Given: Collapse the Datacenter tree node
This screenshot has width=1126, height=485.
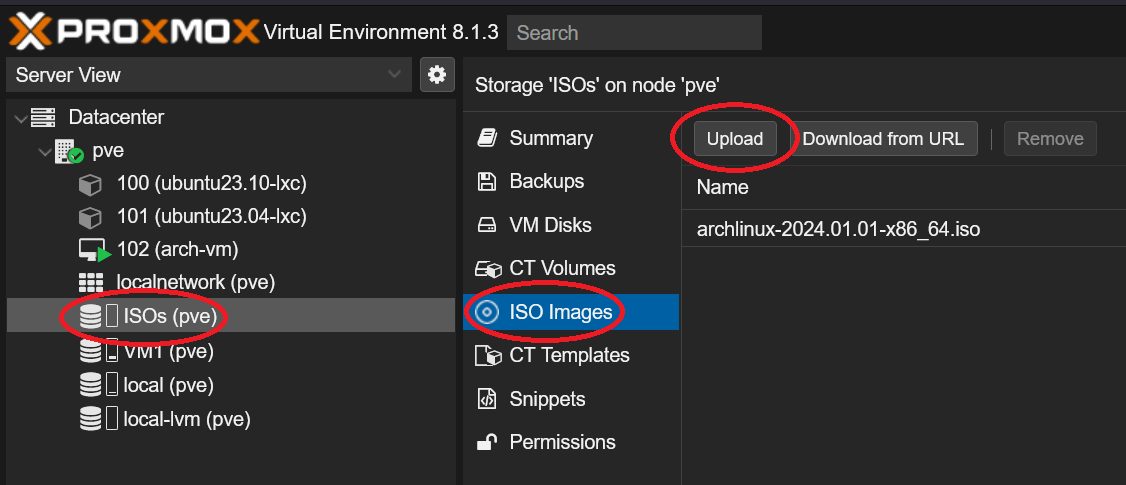Looking at the screenshot, I should (19, 117).
